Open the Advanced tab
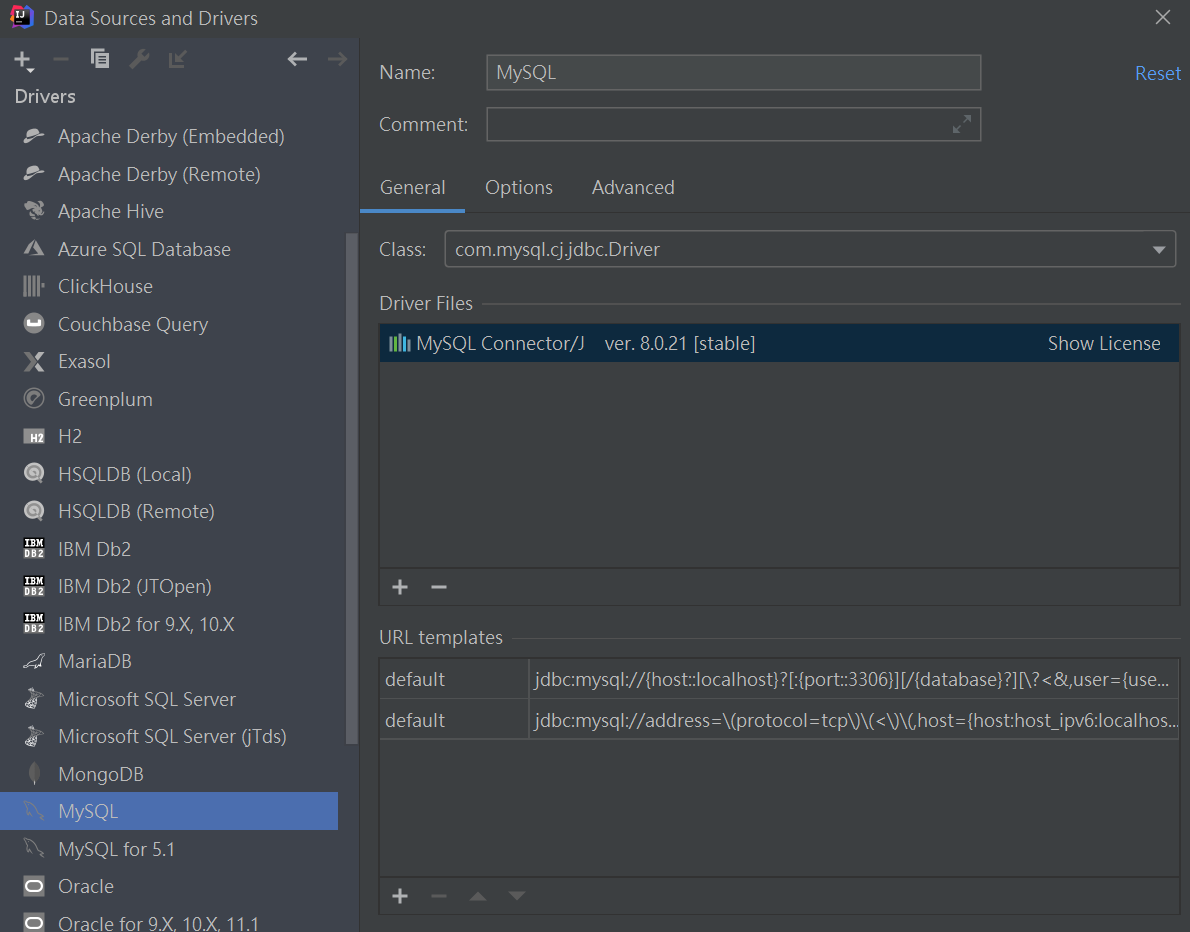Viewport: 1190px width, 932px height. pyautogui.click(x=633, y=187)
